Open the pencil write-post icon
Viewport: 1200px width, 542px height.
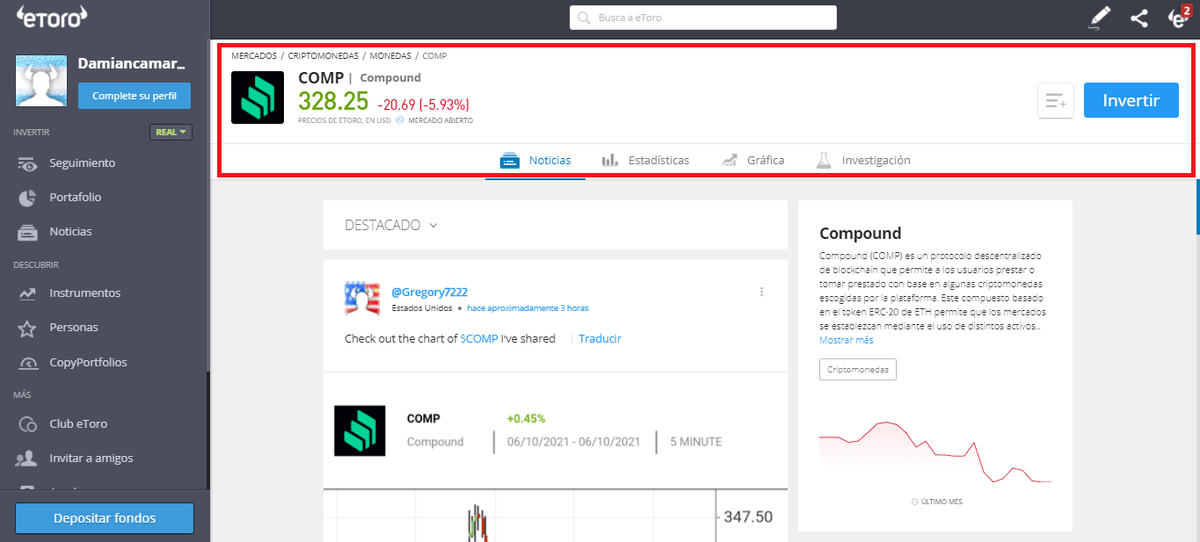pyautogui.click(x=1100, y=16)
